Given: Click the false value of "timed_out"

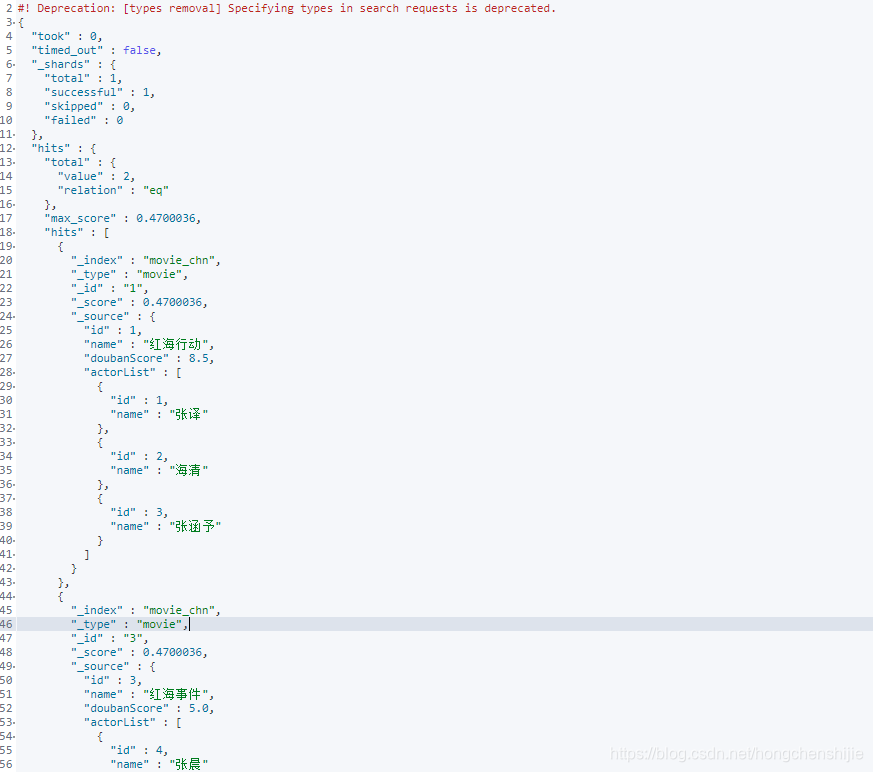Looking at the screenshot, I should coord(139,50).
